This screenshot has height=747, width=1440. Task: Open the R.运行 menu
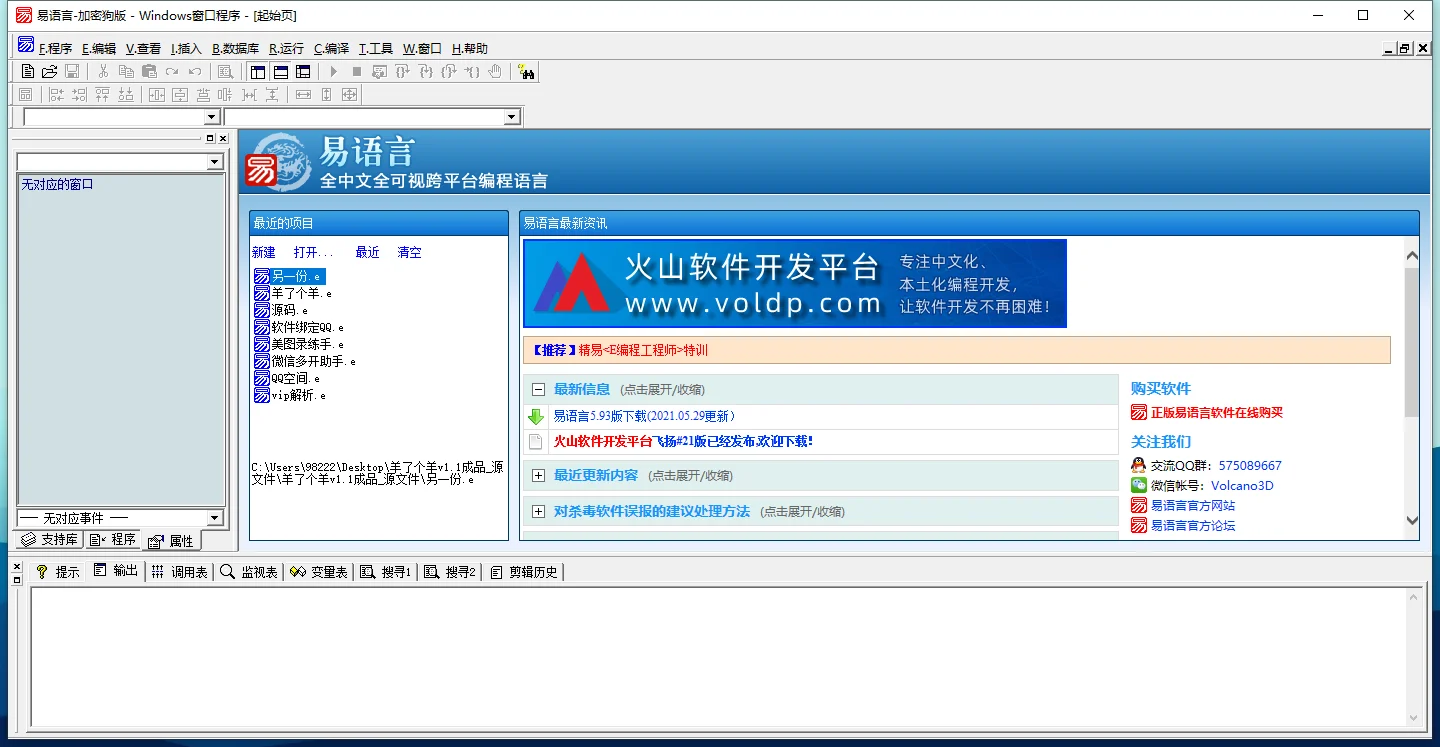[287, 47]
